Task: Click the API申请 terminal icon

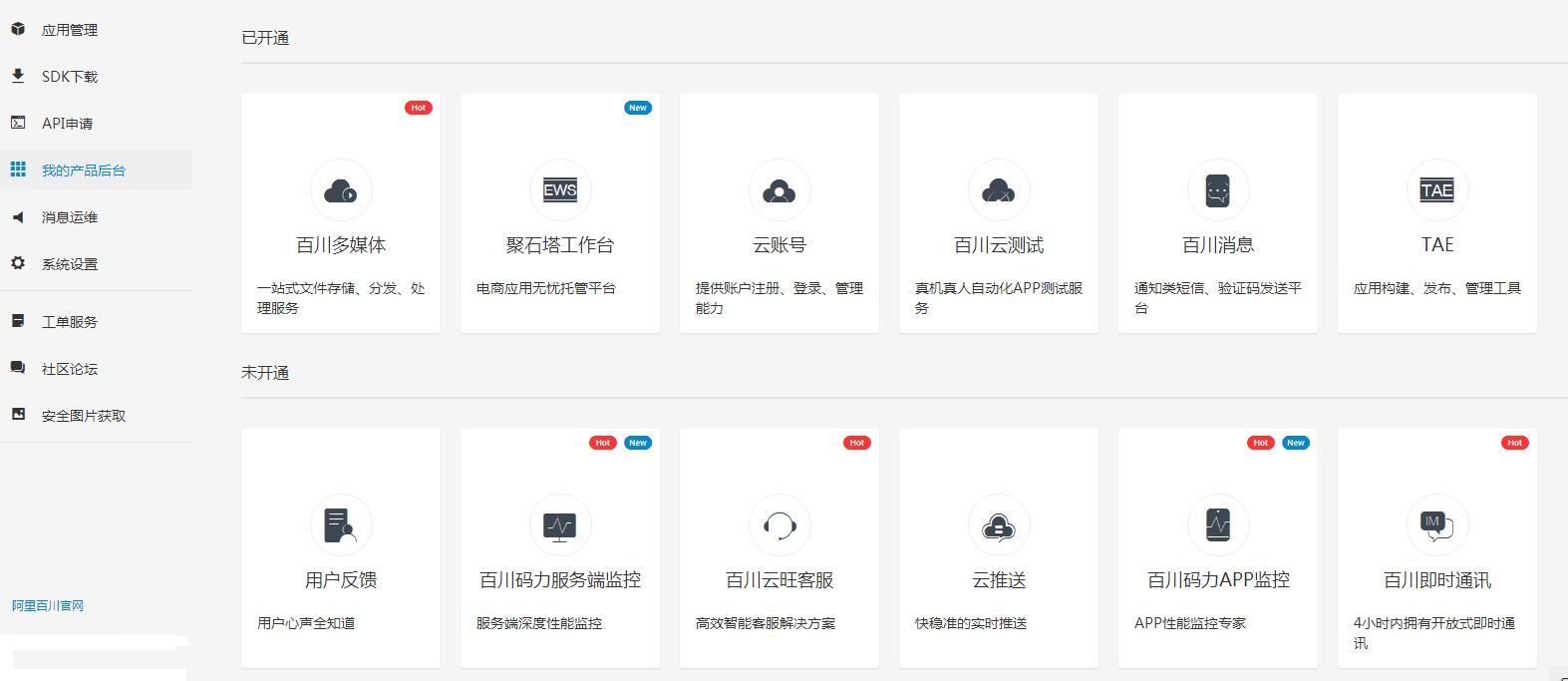Action: coord(18,123)
